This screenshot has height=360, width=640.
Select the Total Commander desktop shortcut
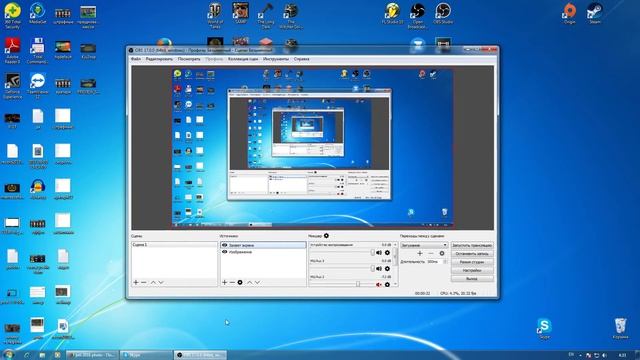point(38,51)
